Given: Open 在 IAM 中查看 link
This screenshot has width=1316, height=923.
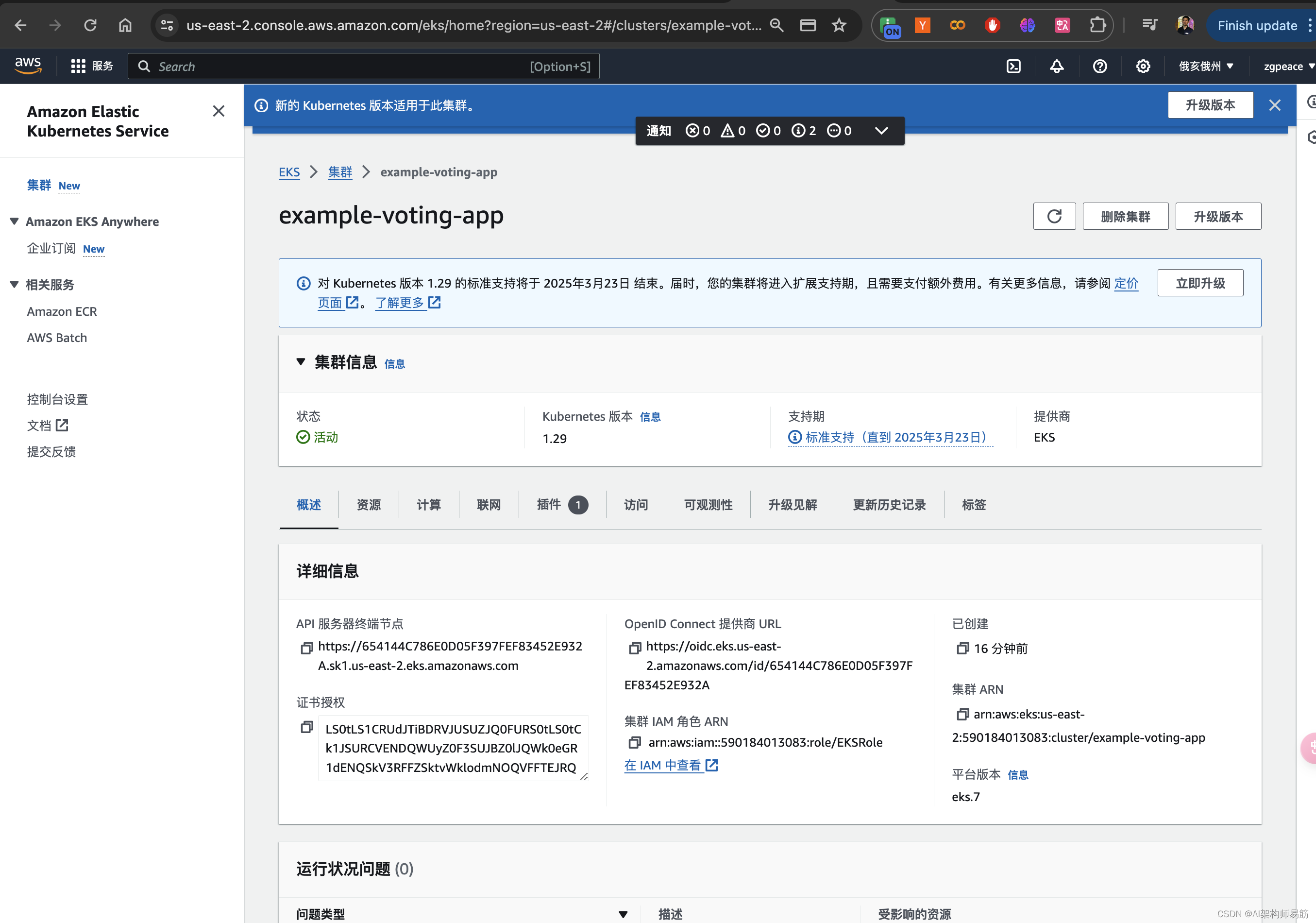Looking at the screenshot, I should click(671, 765).
